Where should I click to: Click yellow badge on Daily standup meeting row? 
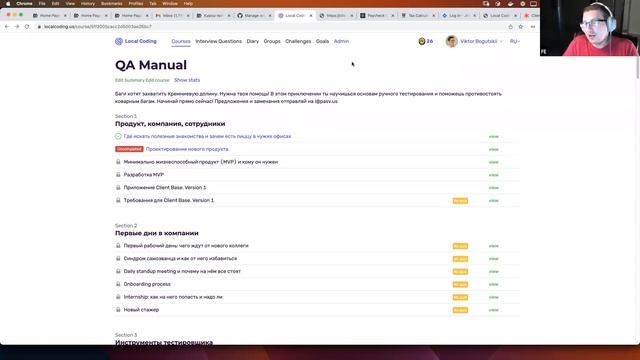click(460, 272)
